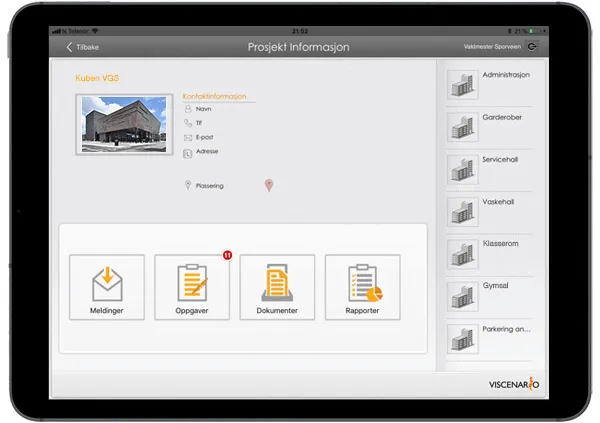
Task: Open the Oppgaver clipboard tile
Action: pos(192,287)
